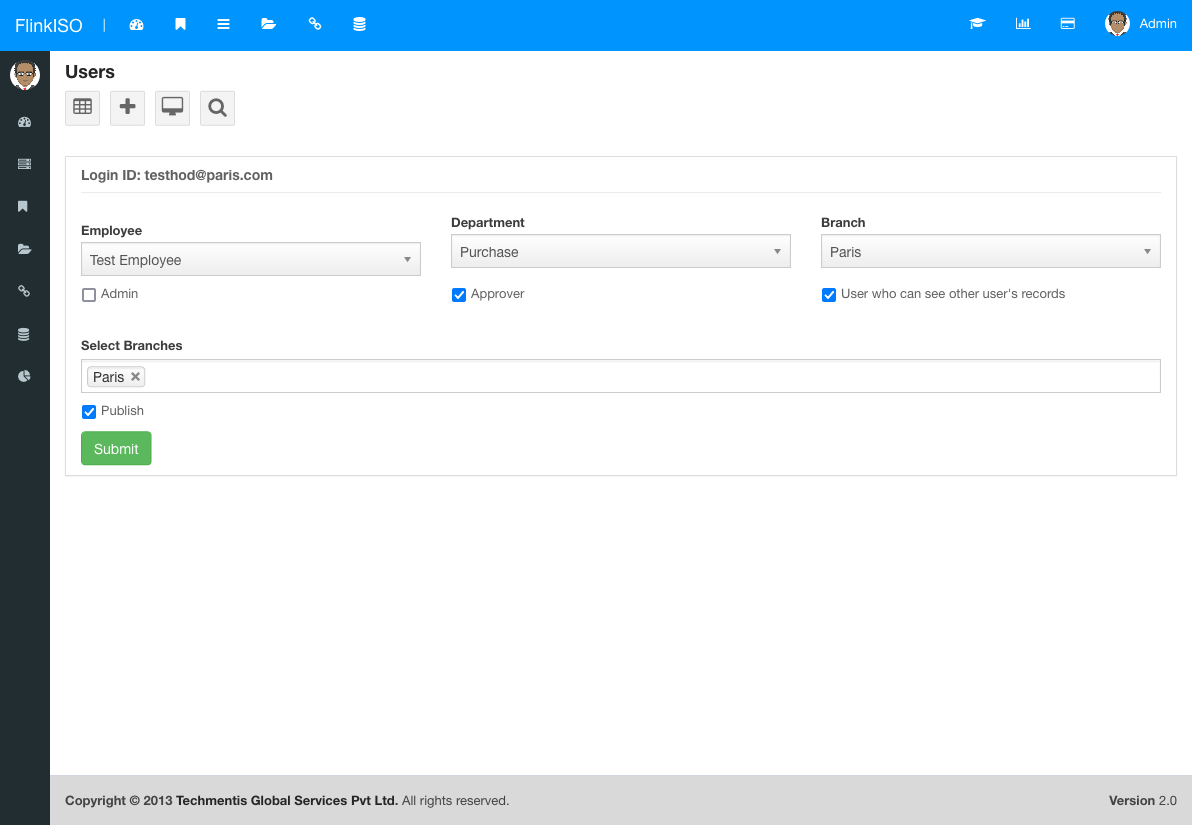This screenshot has width=1192, height=825.
Task: Open the Employee dropdown
Action: (x=251, y=259)
